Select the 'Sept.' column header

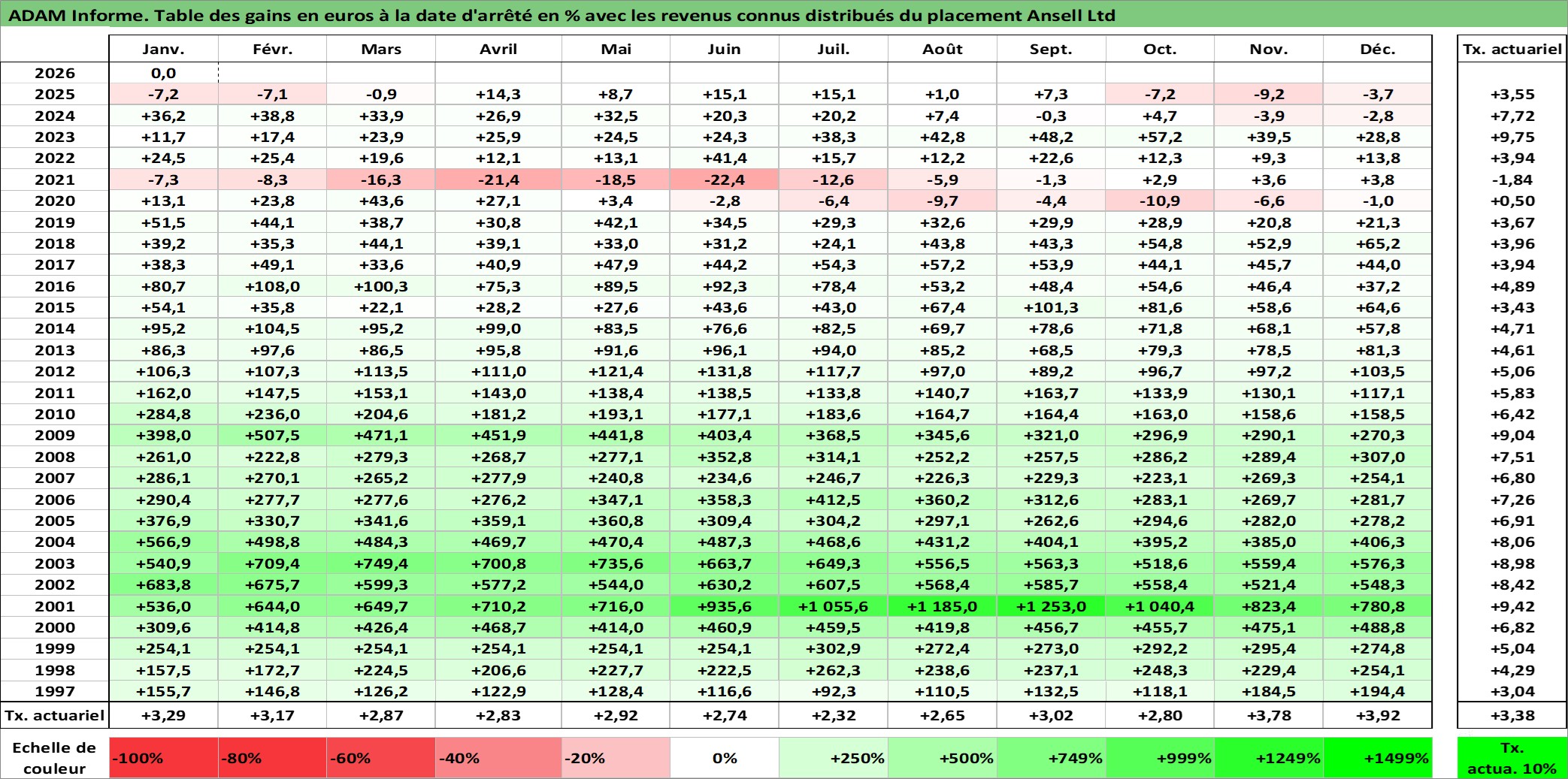pos(1052,49)
